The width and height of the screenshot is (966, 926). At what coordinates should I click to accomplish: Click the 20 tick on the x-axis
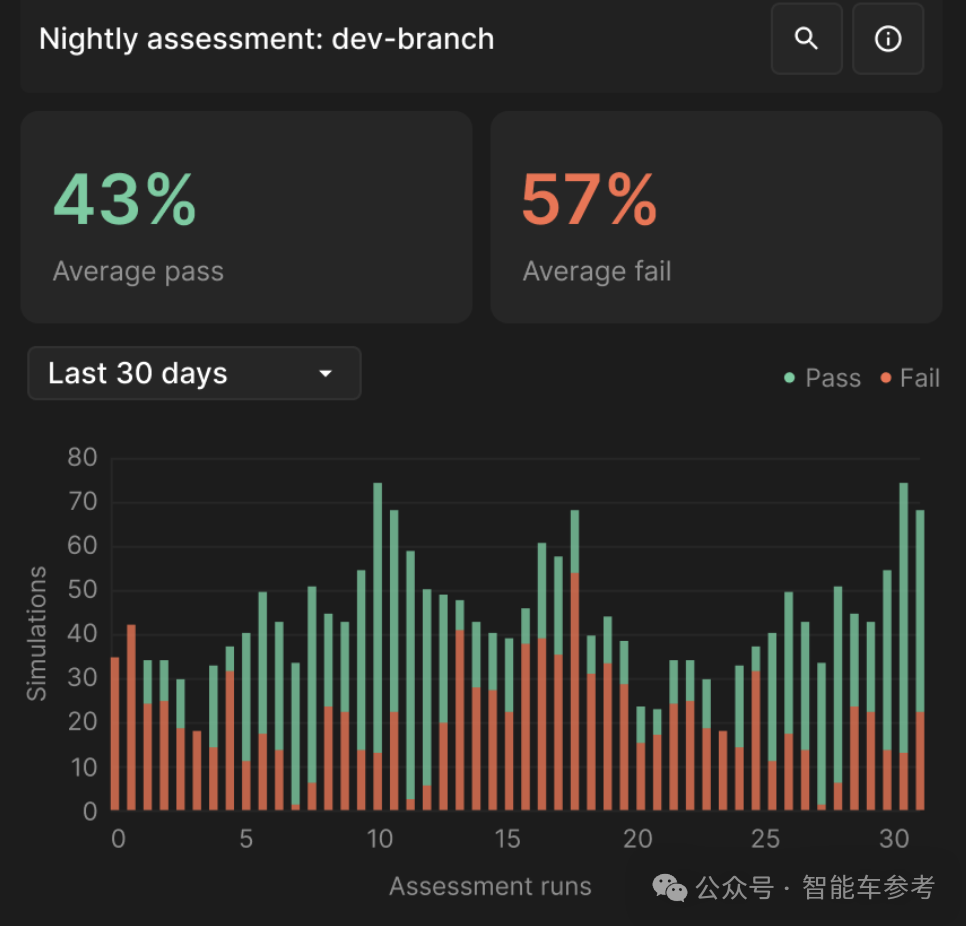click(638, 839)
